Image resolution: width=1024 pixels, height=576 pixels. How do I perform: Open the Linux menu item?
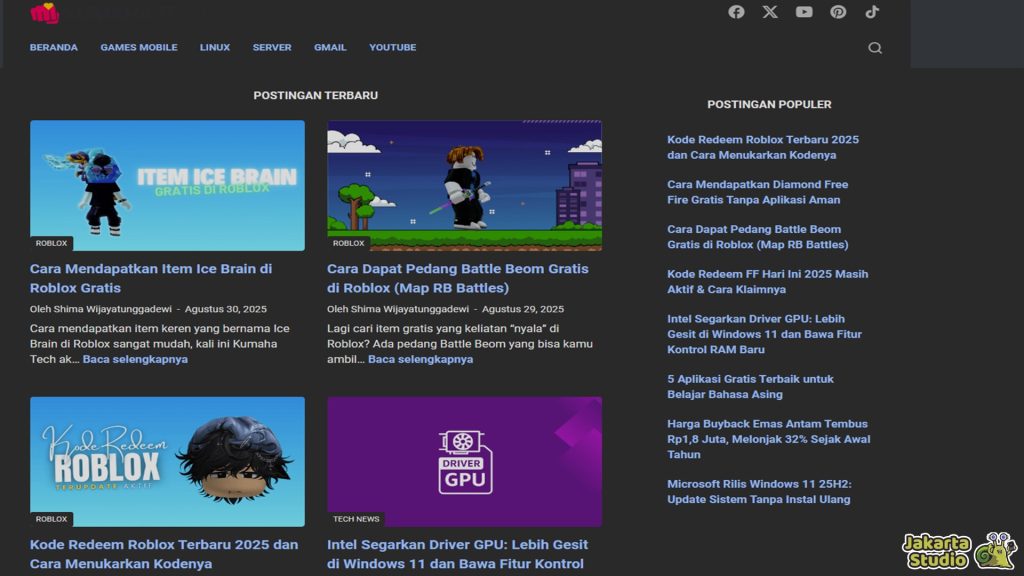coord(215,48)
